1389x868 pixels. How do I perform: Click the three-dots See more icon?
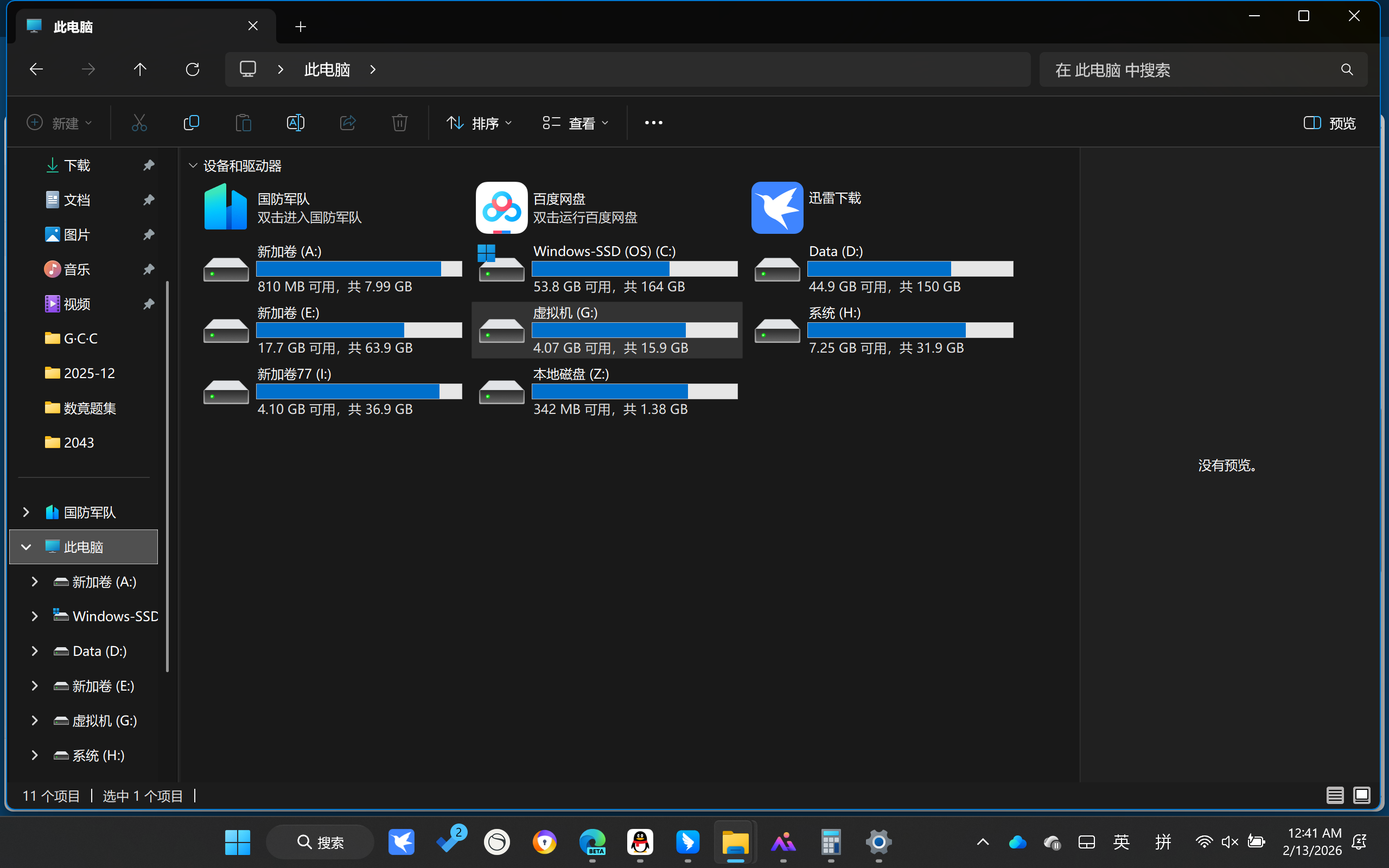tap(653, 123)
